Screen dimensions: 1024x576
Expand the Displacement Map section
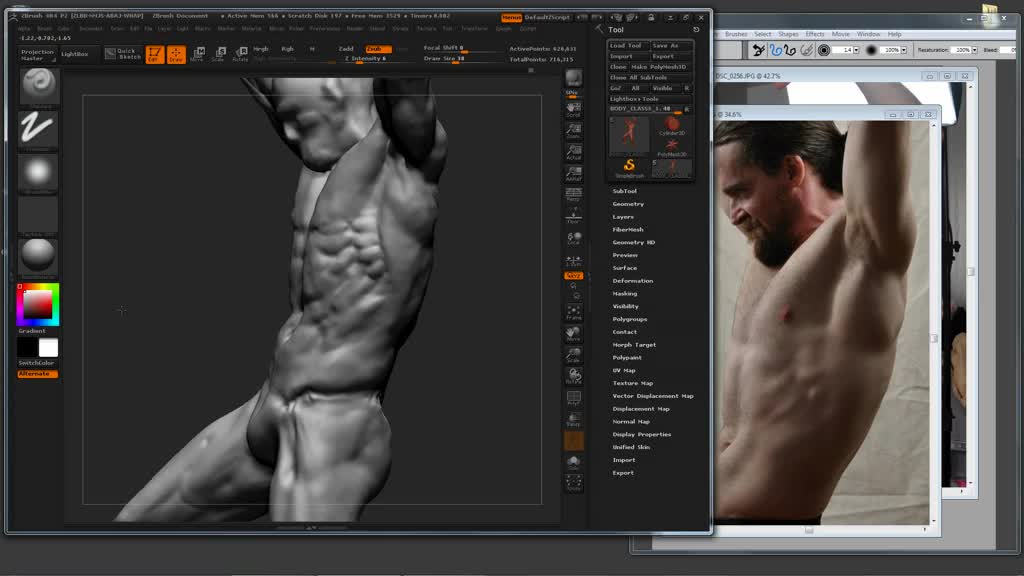pyautogui.click(x=641, y=409)
